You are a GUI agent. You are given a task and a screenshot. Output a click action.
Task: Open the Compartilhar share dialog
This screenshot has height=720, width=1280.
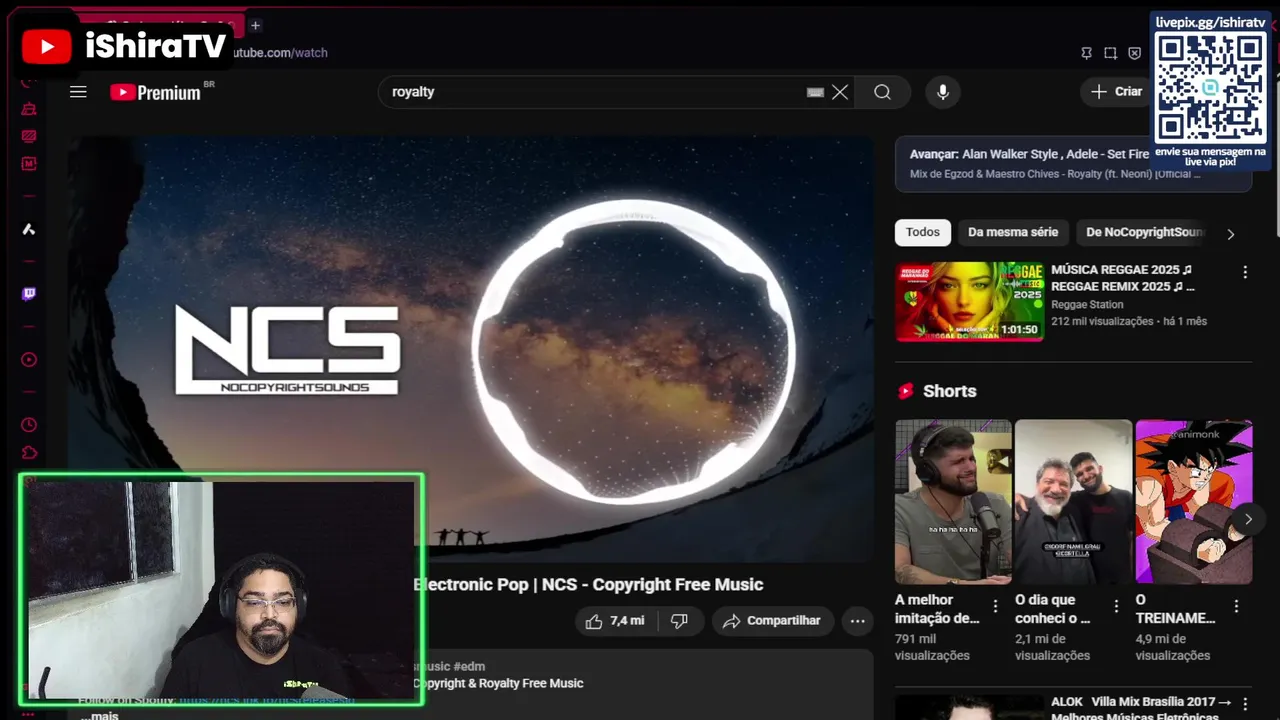pyautogui.click(x=772, y=621)
